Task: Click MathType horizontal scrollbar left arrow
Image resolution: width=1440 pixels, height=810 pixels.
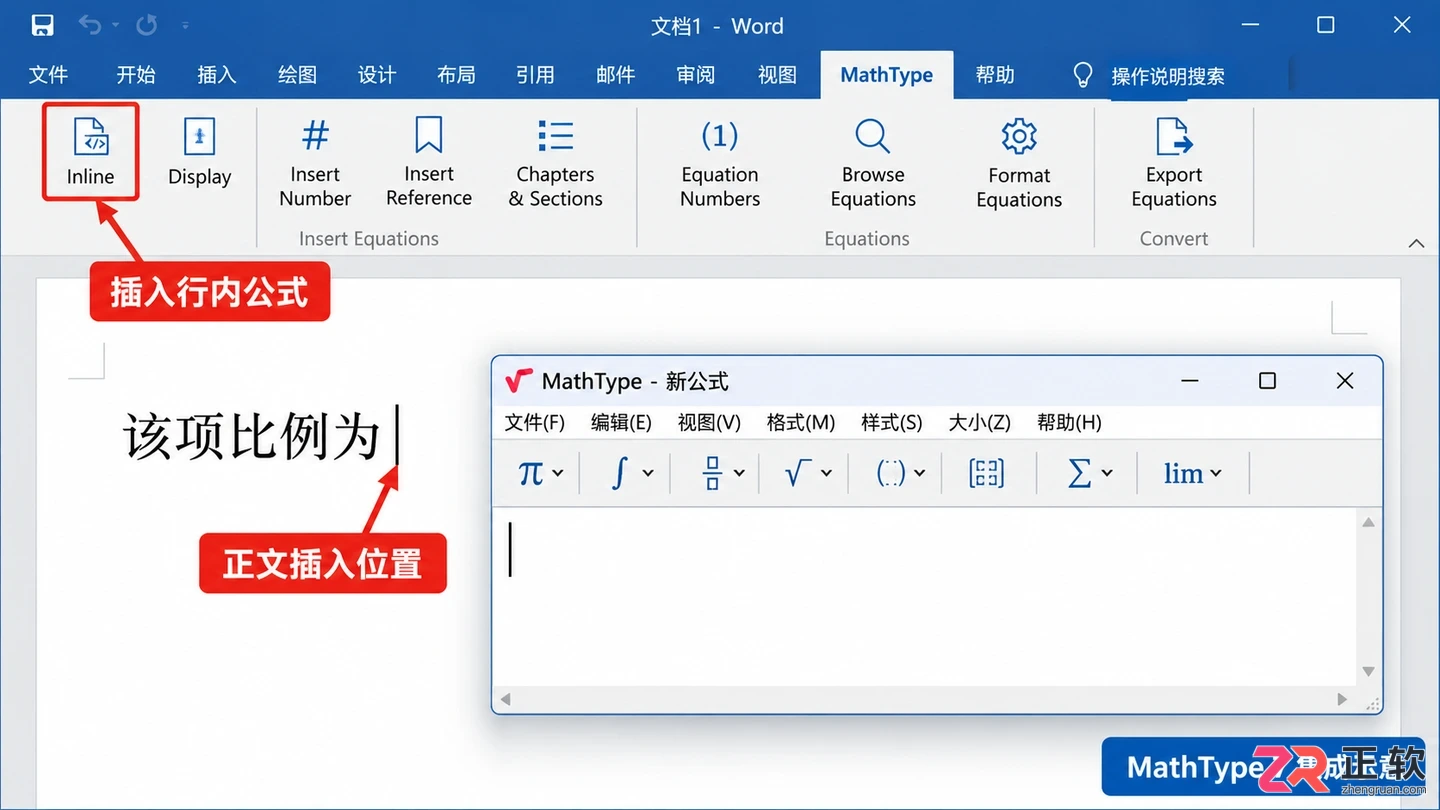Action: 506,699
